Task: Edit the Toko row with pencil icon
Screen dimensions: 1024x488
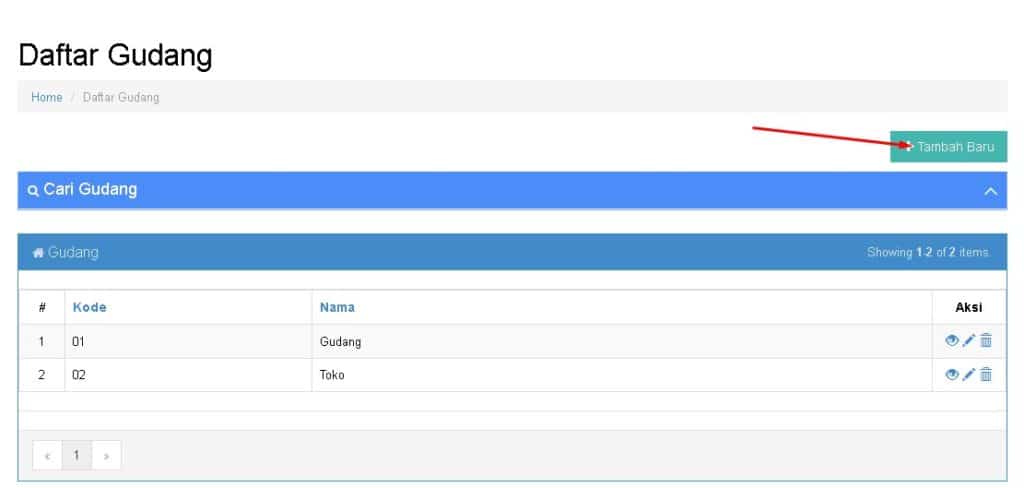Action: pyautogui.click(x=968, y=374)
